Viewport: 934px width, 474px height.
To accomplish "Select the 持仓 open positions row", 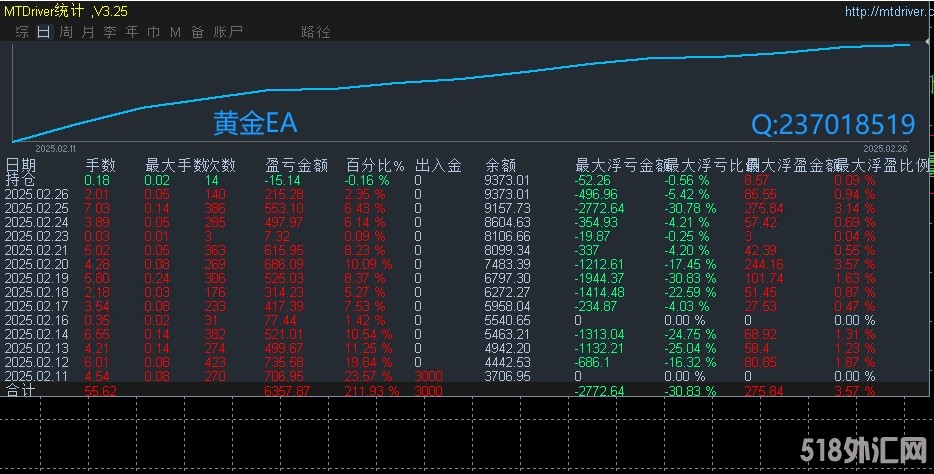I will pos(20,180).
